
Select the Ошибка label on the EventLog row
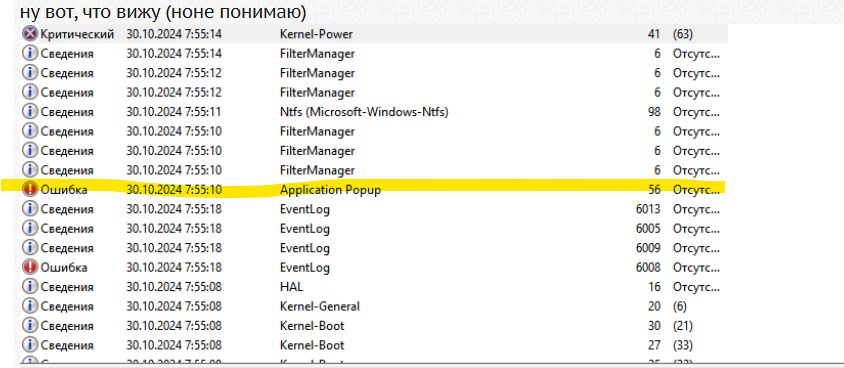point(64,267)
